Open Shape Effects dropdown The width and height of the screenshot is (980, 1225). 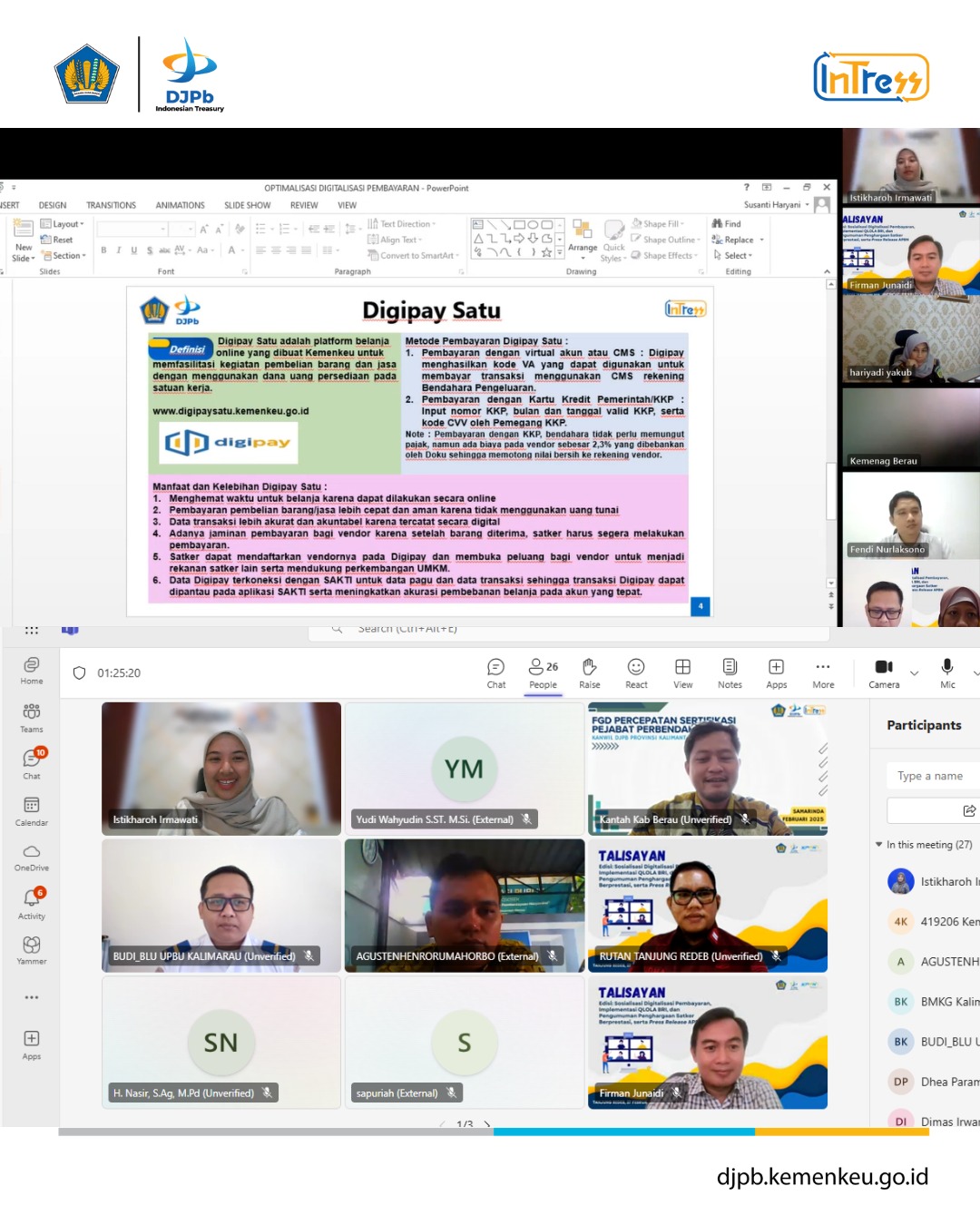[665, 255]
